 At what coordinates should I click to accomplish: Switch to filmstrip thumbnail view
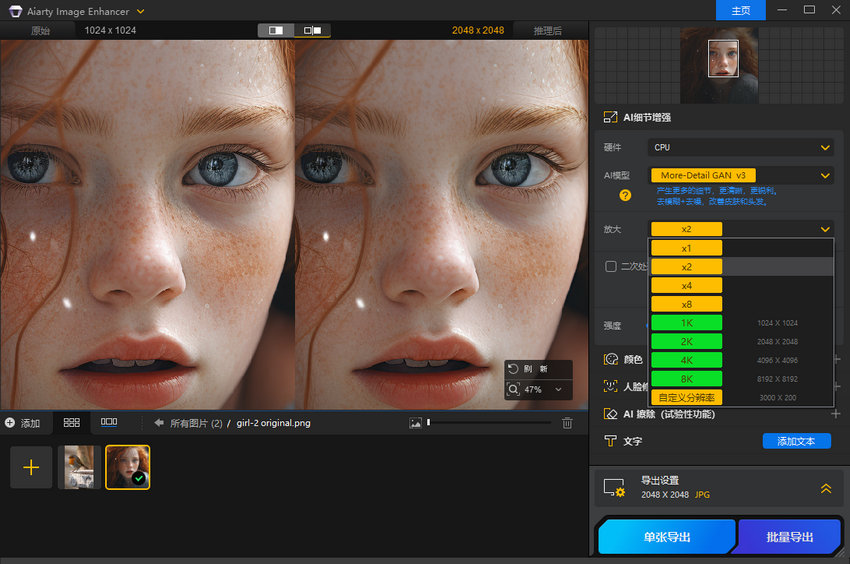pyautogui.click(x=109, y=422)
